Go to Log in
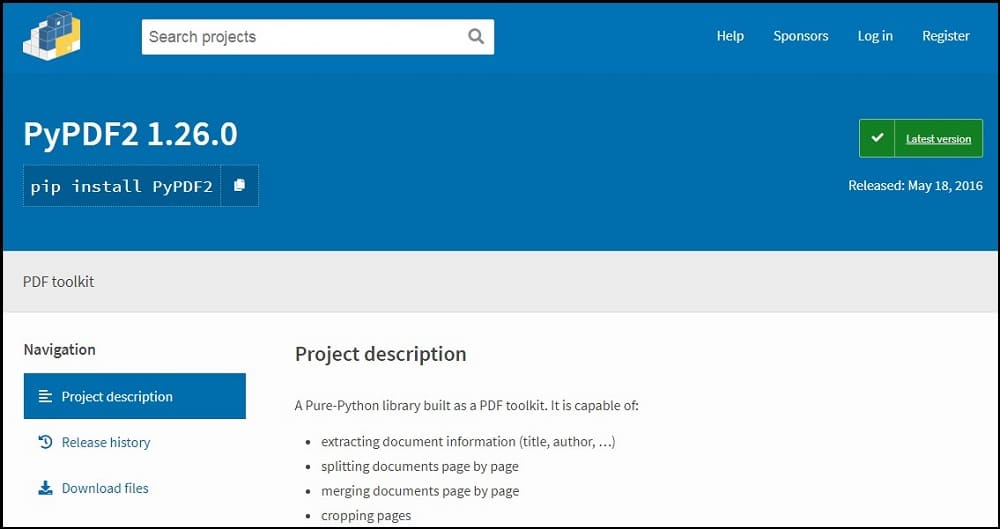Image resolution: width=1000 pixels, height=529 pixels. (x=875, y=36)
